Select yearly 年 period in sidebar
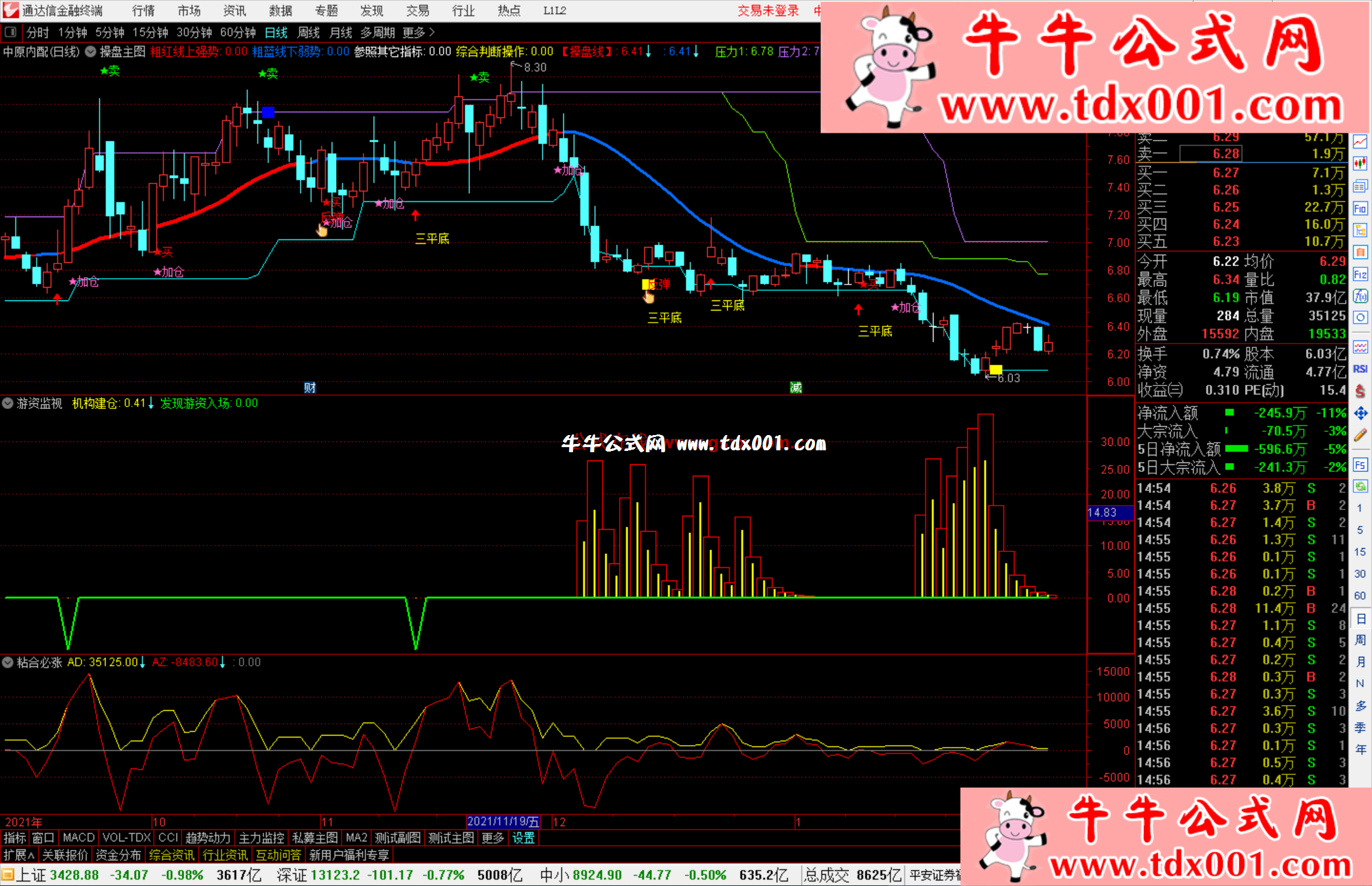 point(1360,749)
